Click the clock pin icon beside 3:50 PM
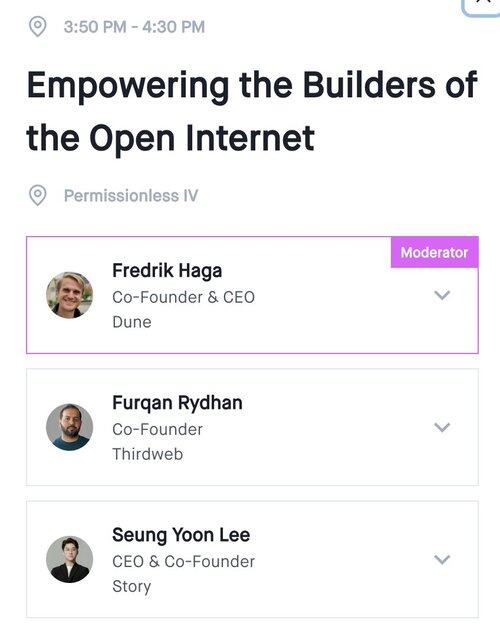Screen dimensions: 500x642 (x=38, y=27)
